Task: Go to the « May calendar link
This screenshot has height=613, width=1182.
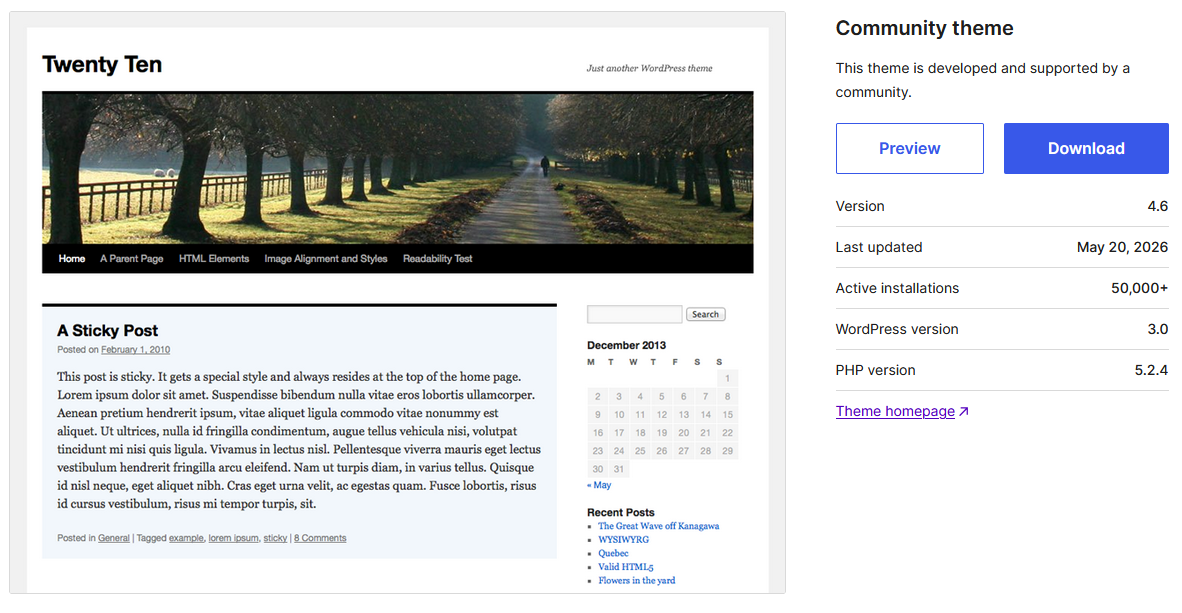Action: click(599, 486)
